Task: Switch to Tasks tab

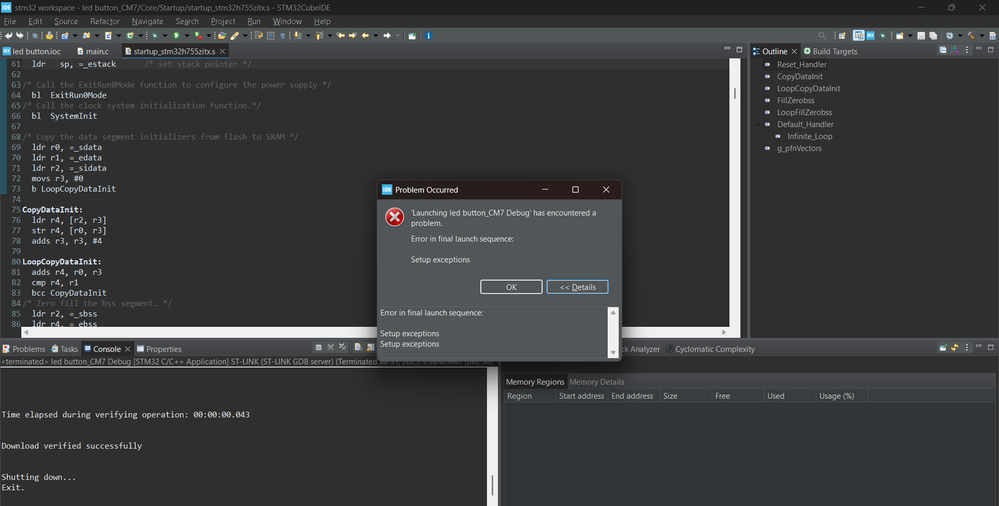Action: (x=64, y=349)
